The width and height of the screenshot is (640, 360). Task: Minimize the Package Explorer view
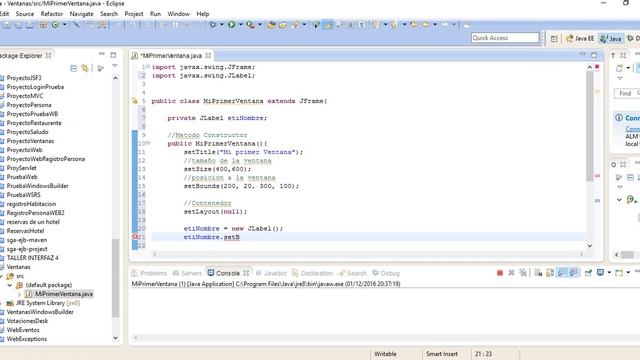coord(102,54)
